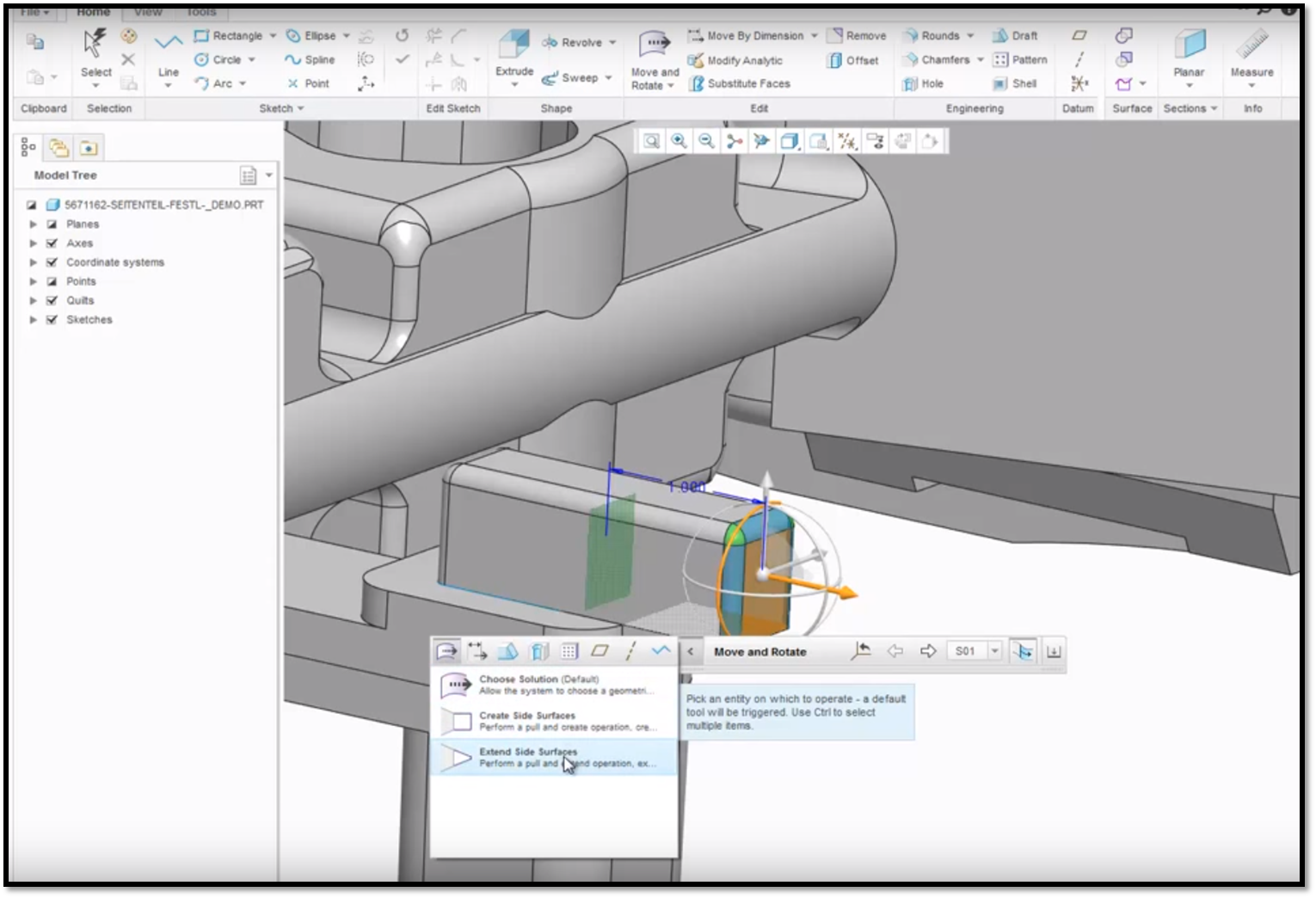Toggle the highlighted dragger button beside S01

(1023, 651)
